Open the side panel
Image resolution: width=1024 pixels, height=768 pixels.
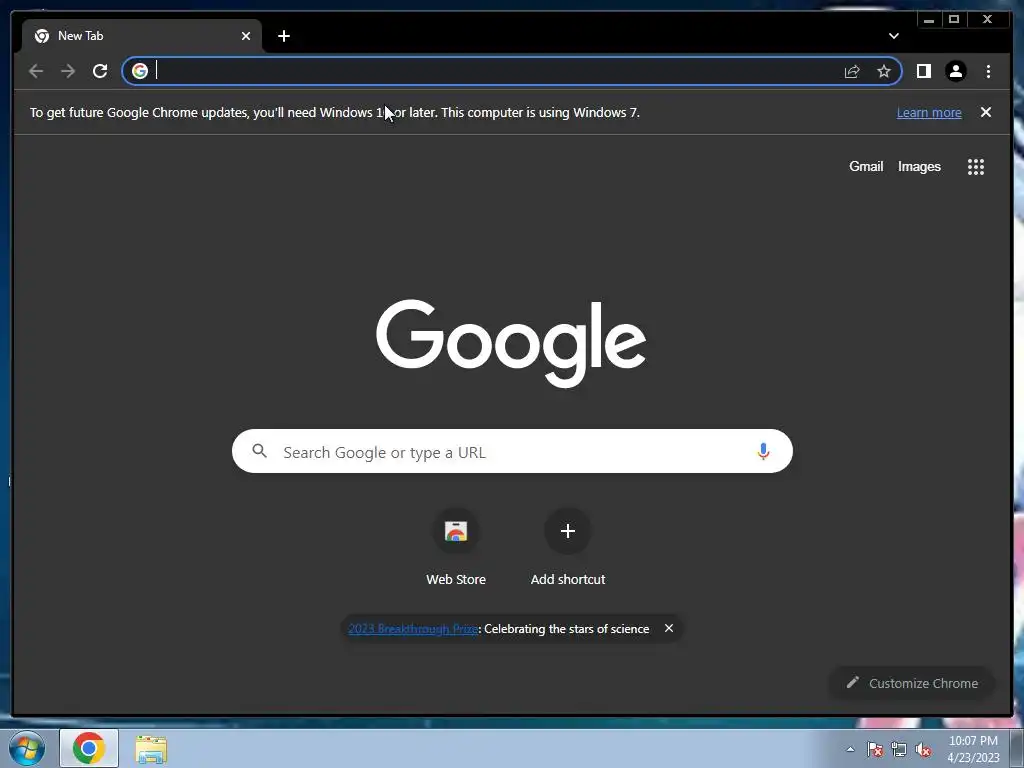pos(923,71)
